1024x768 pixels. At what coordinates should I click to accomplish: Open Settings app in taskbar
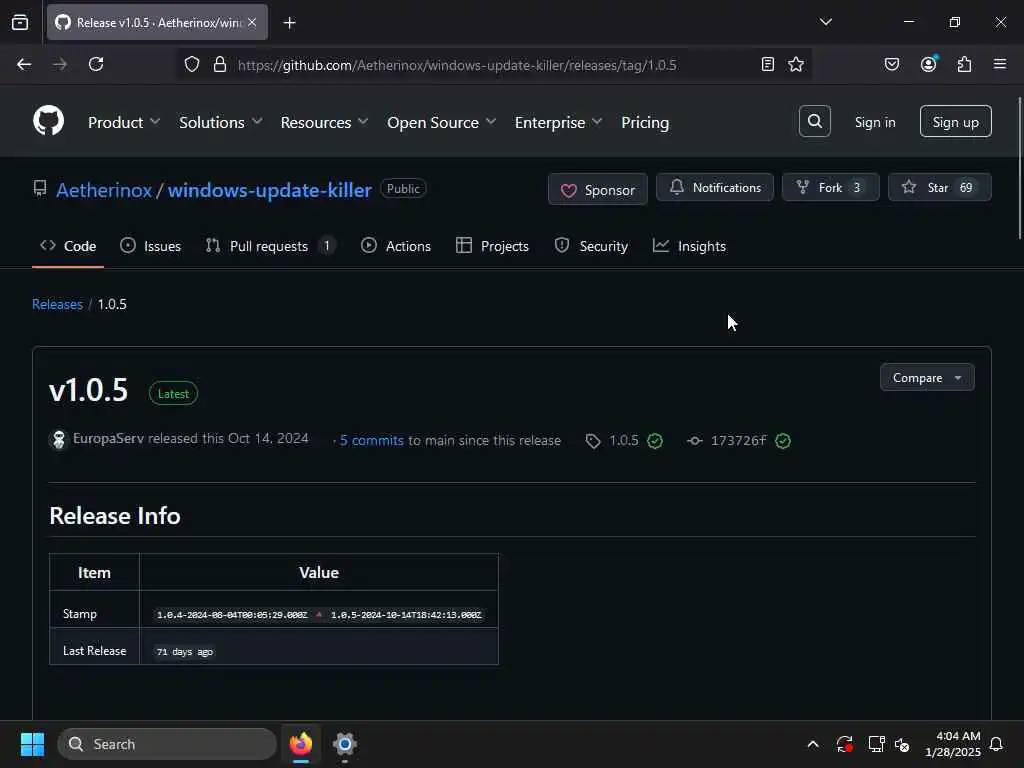pos(345,744)
